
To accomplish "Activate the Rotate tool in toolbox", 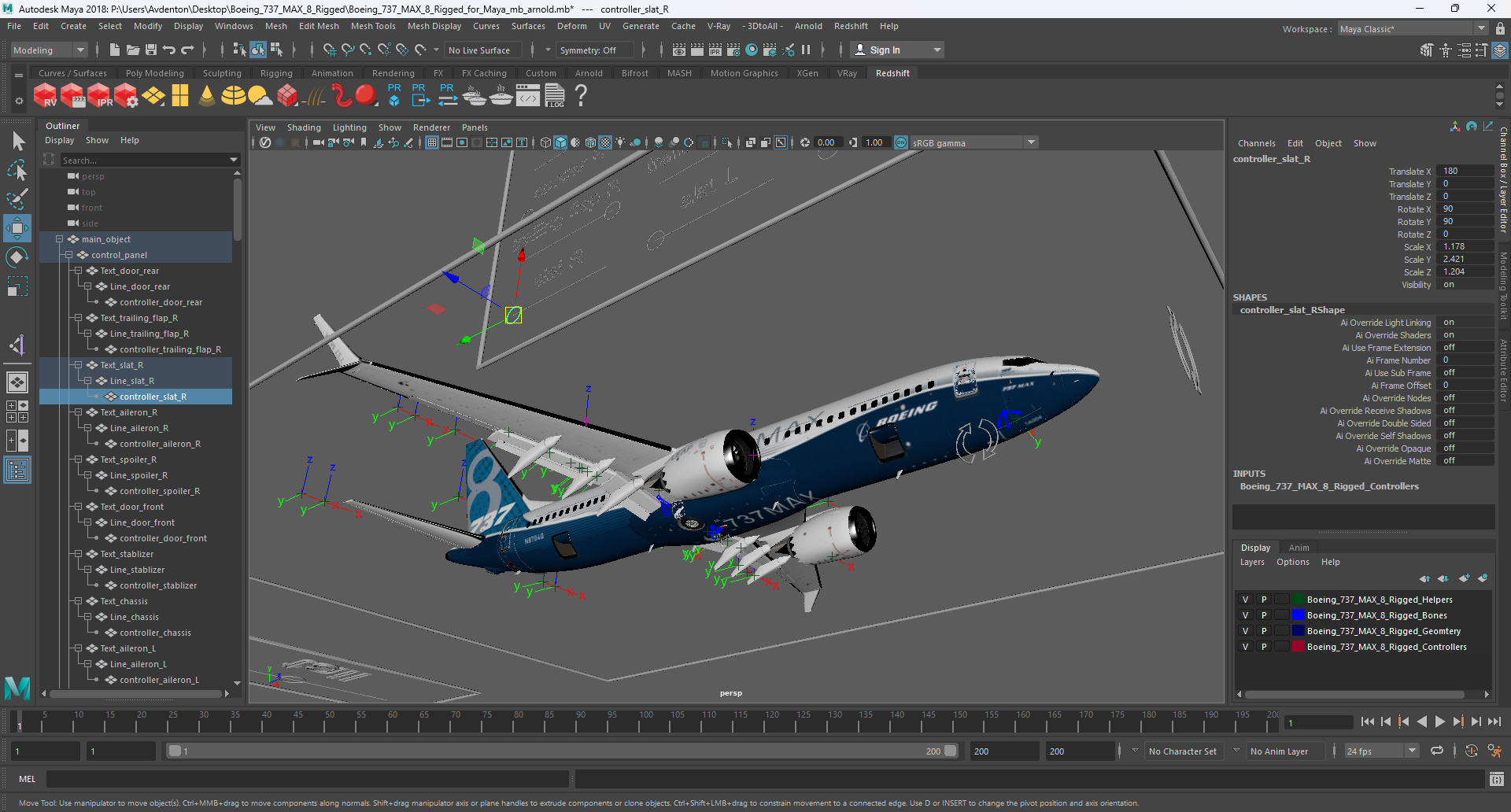I will (x=17, y=257).
